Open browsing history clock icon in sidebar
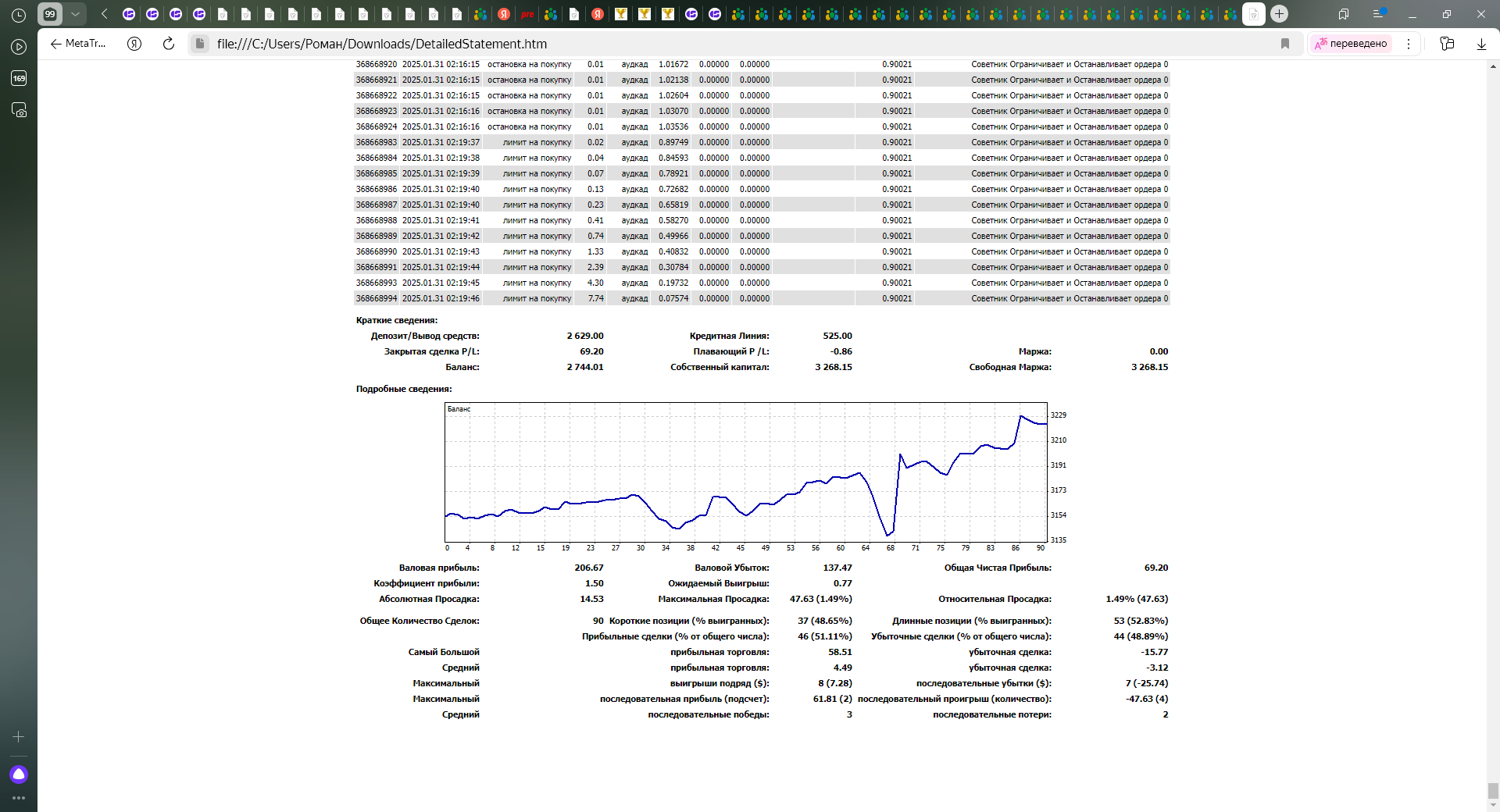 pyautogui.click(x=19, y=15)
